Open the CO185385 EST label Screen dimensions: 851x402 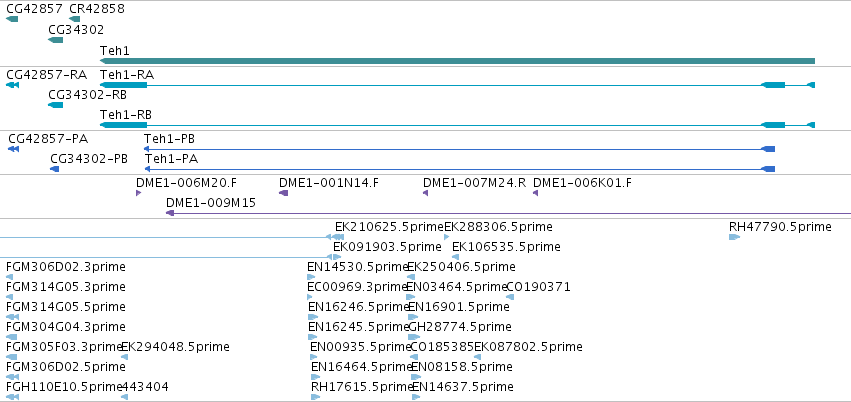point(442,347)
